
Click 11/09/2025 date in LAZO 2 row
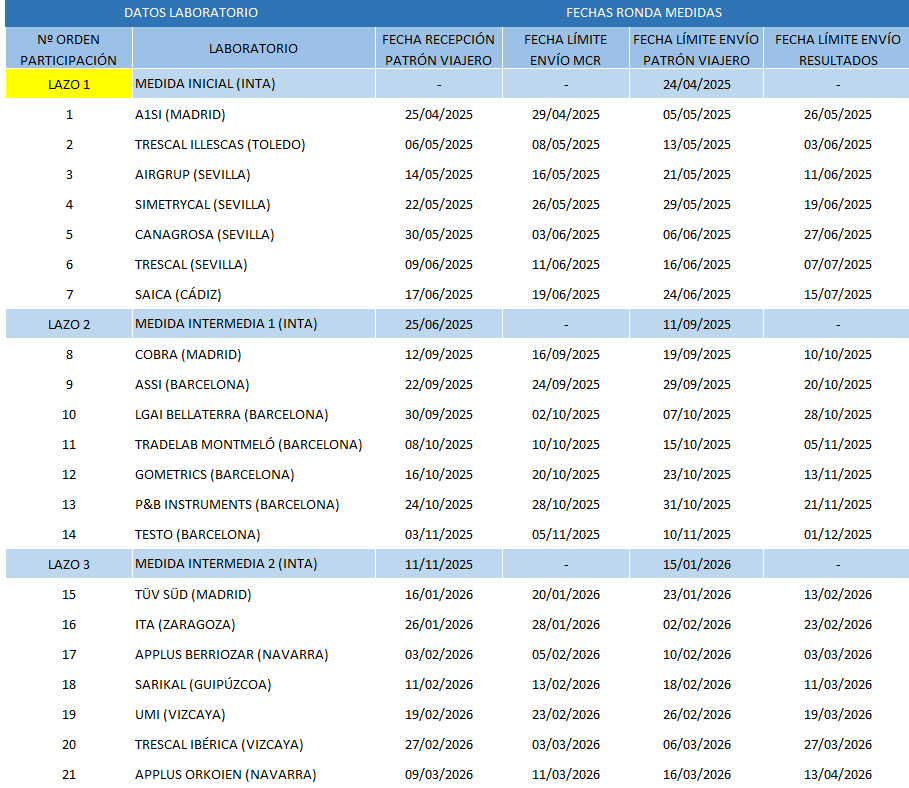pyautogui.click(x=697, y=325)
